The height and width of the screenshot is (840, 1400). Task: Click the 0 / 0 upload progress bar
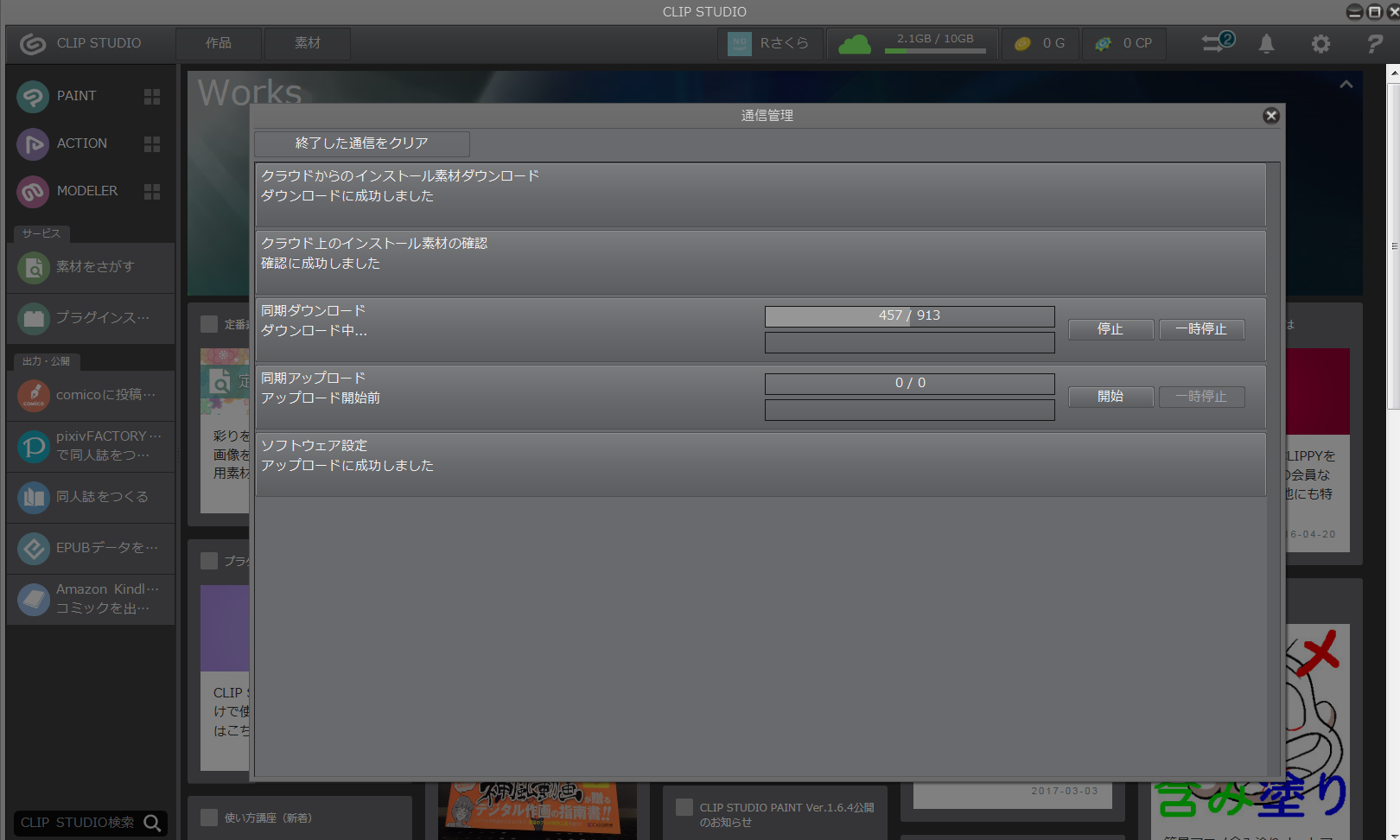[910, 384]
